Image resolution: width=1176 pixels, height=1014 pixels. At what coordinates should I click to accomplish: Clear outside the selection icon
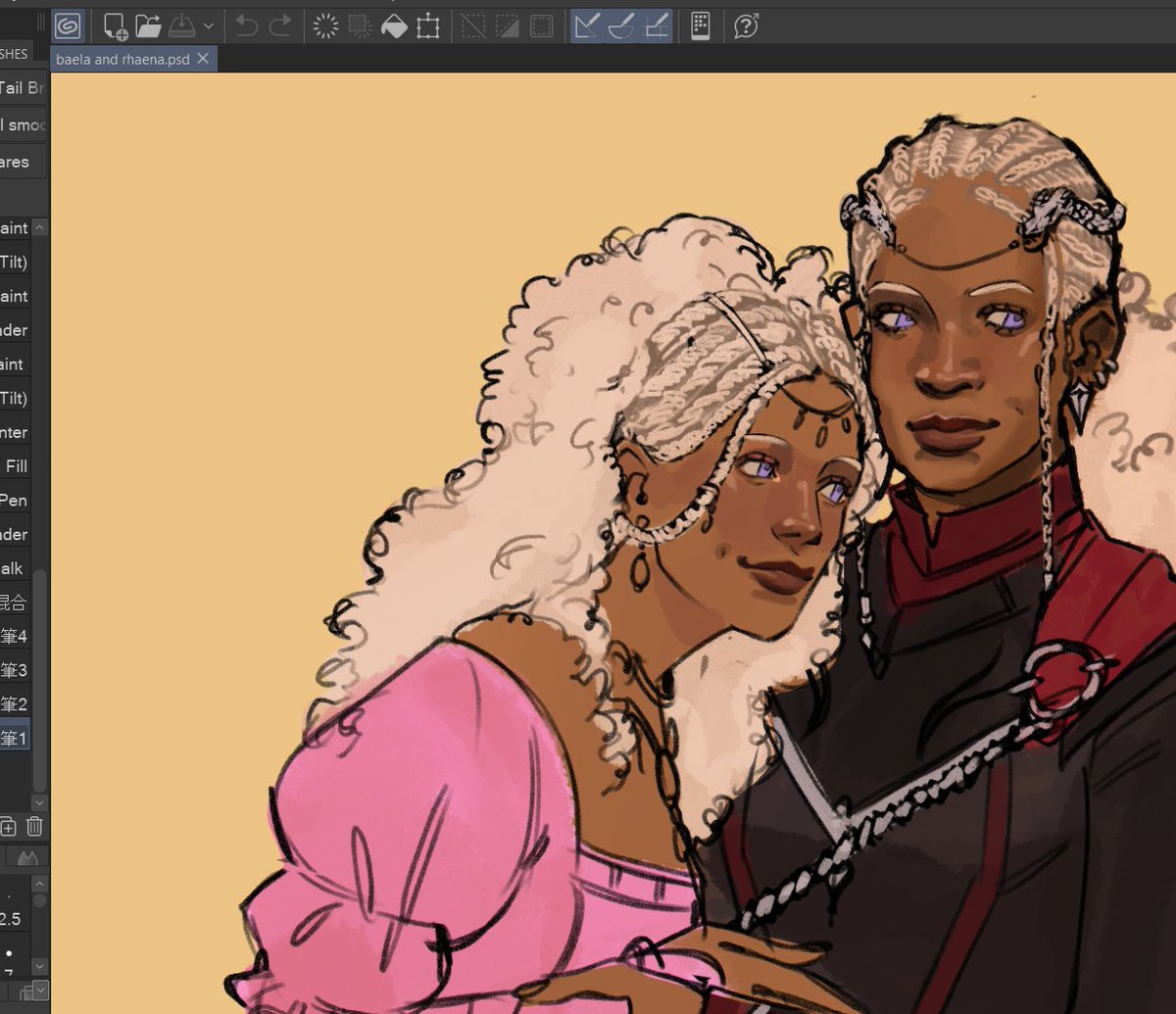coord(360,26)
